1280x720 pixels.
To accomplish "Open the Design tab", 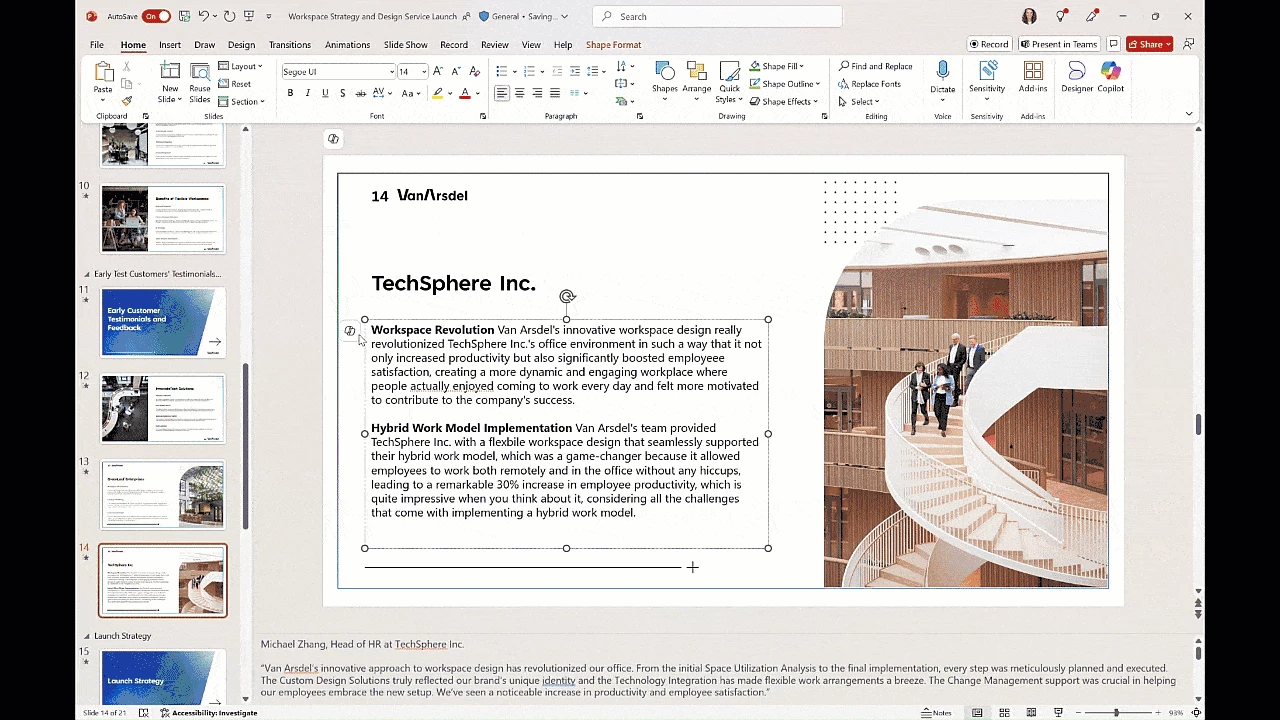I will point(241,45).
